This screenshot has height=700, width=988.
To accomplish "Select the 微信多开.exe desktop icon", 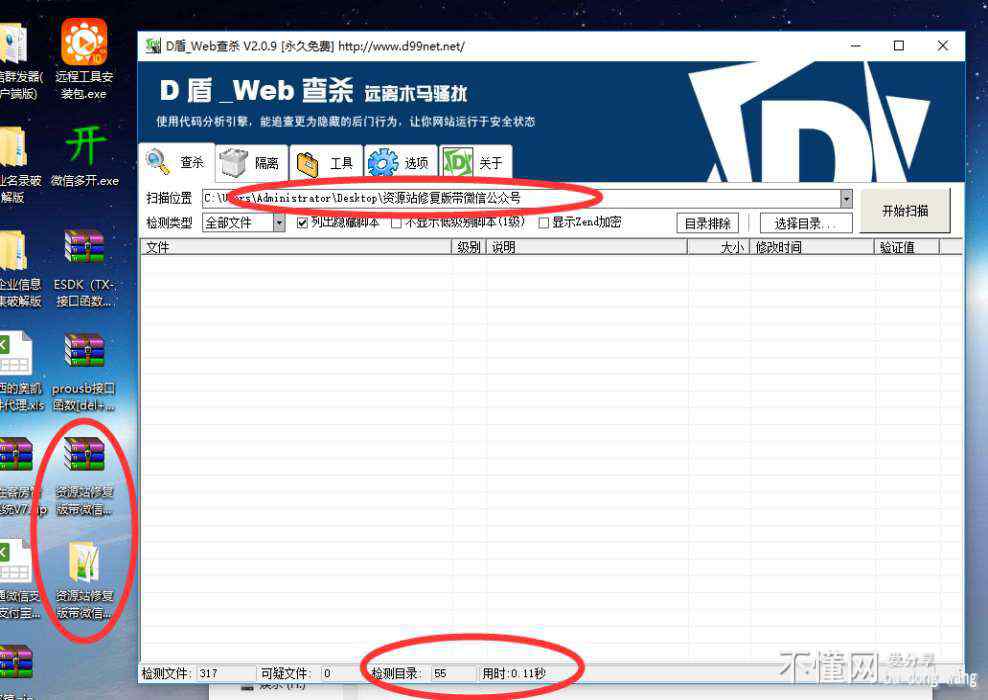I will (84, 156).
